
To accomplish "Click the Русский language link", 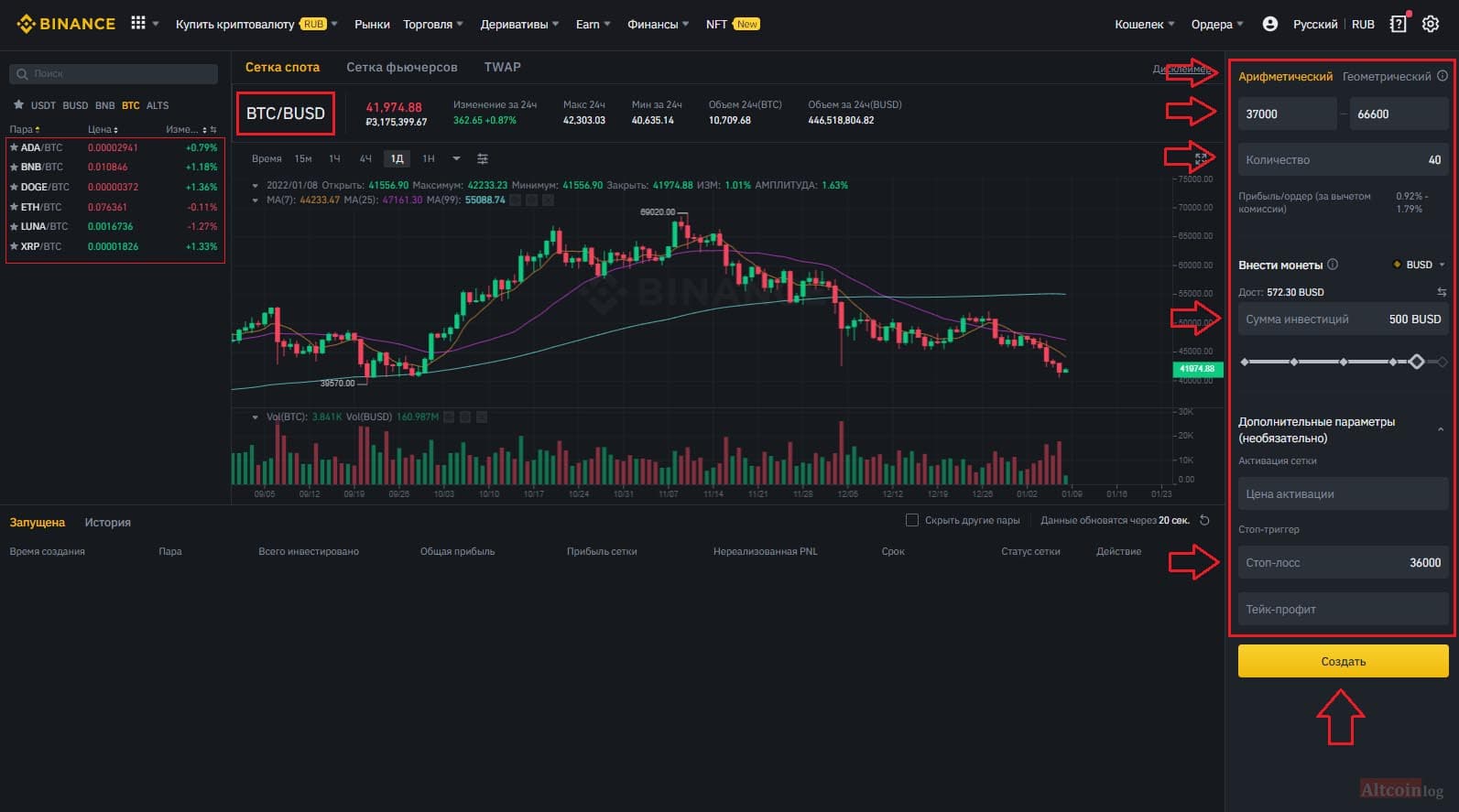I will 1314,24.
